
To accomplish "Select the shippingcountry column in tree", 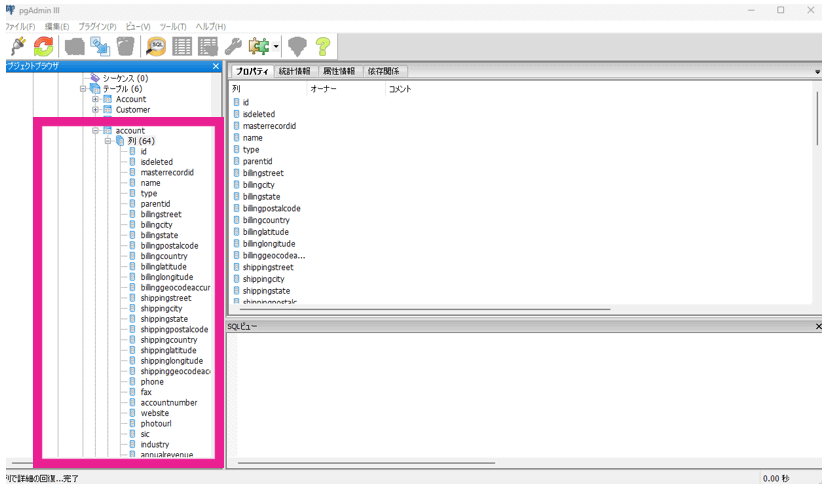I will [x=169, y=340].
